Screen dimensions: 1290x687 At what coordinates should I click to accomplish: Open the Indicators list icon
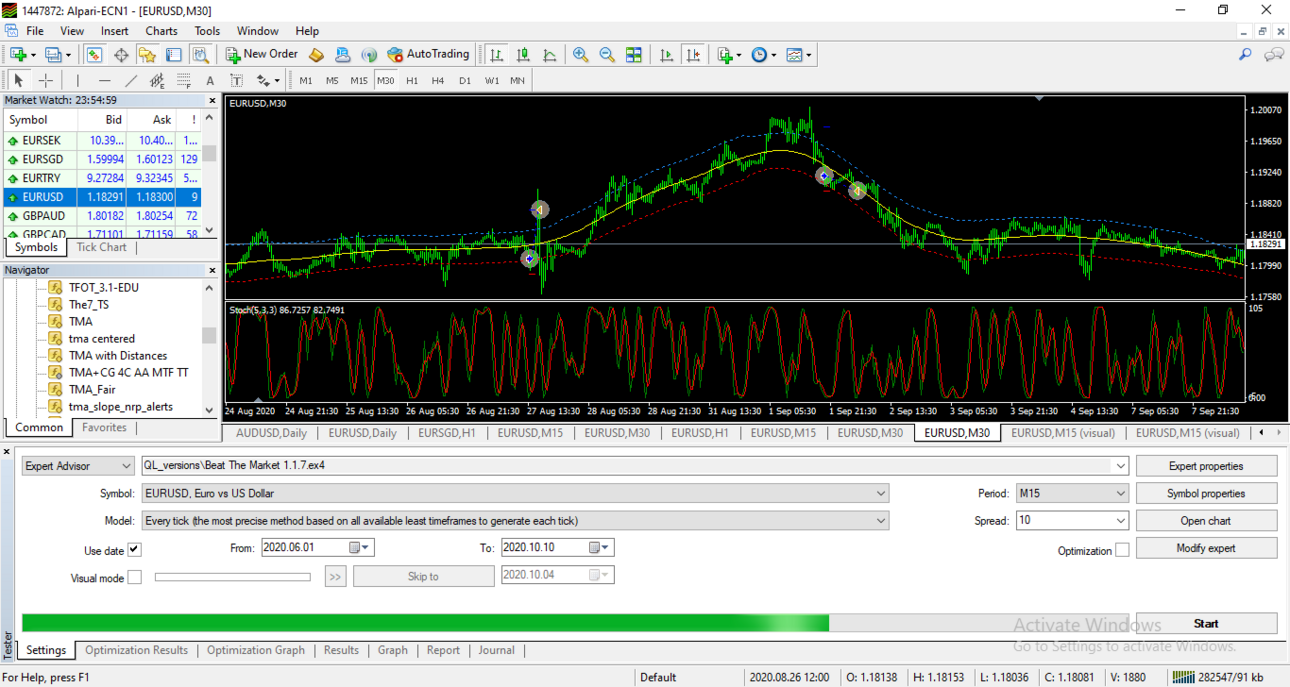[x=729, y=55]
